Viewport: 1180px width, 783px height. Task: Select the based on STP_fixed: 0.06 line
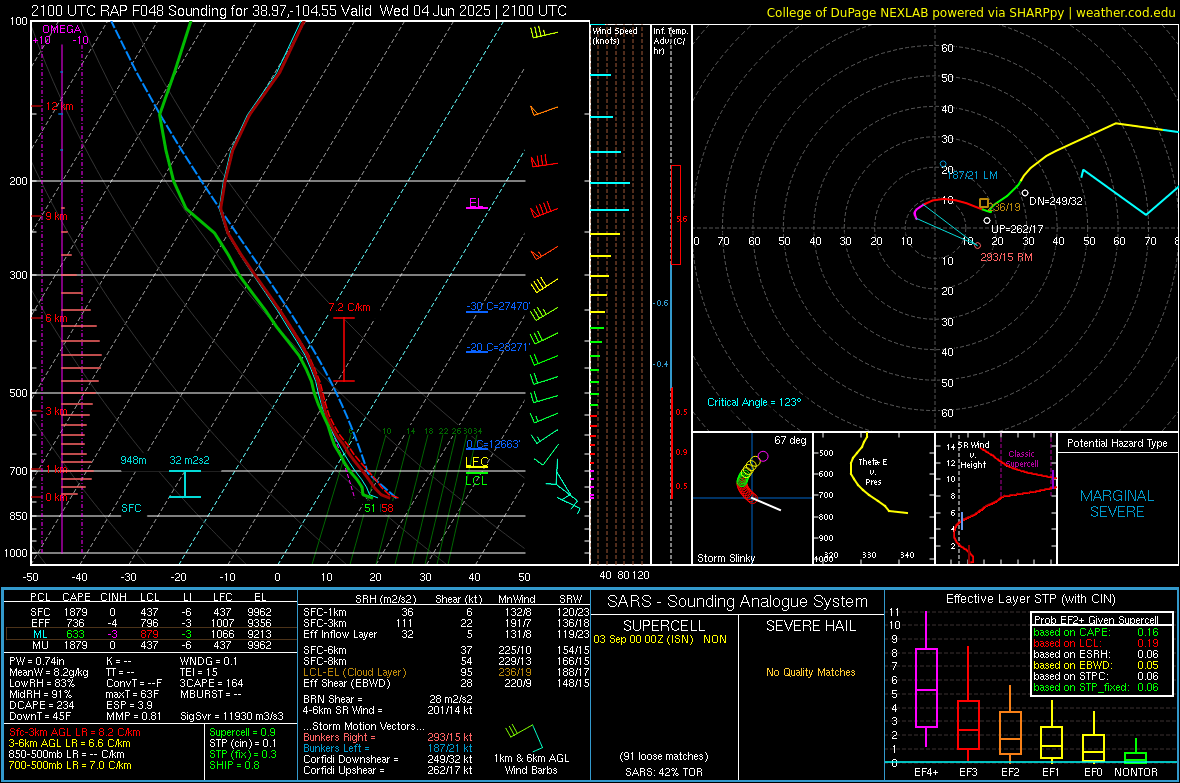1096,687
